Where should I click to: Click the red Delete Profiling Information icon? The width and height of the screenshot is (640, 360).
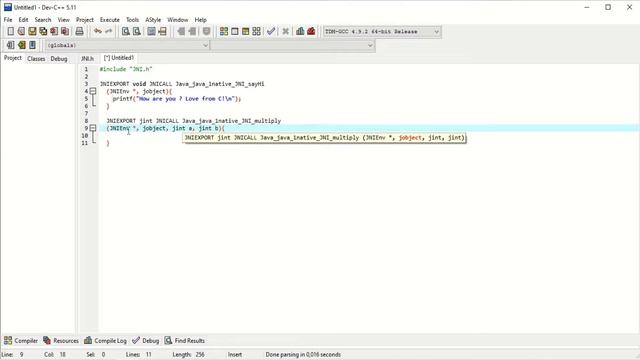[x=311, y=31]
